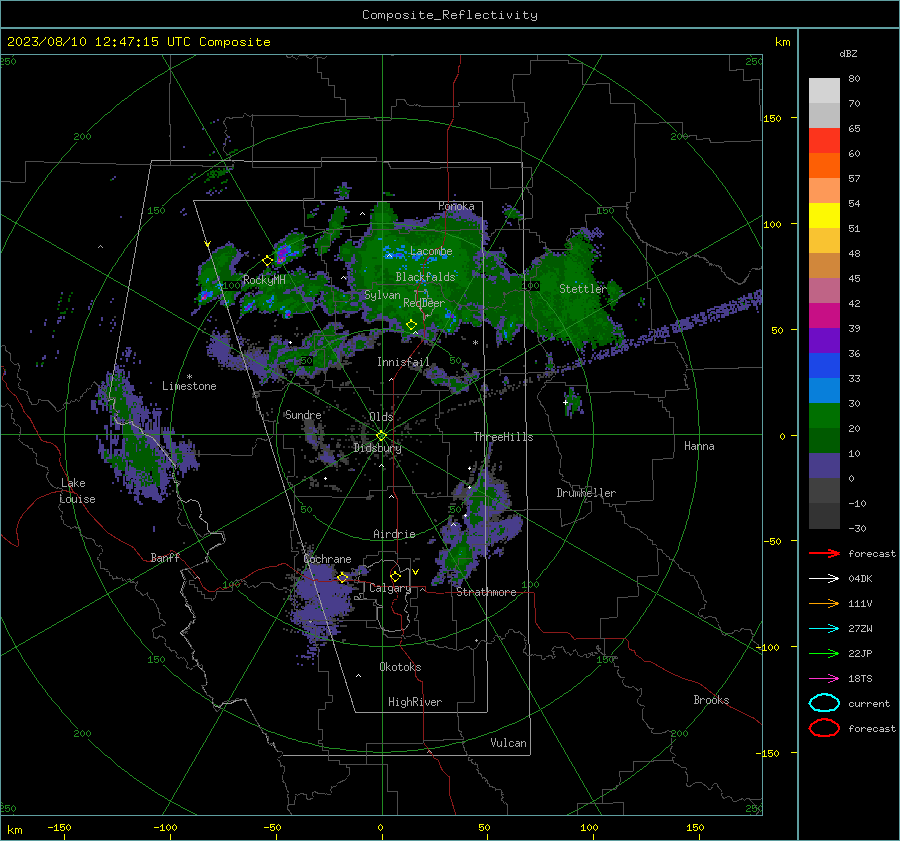
Task: Select the cyan 27ZW arrow legend icon
Action: (x=824, y=629)
